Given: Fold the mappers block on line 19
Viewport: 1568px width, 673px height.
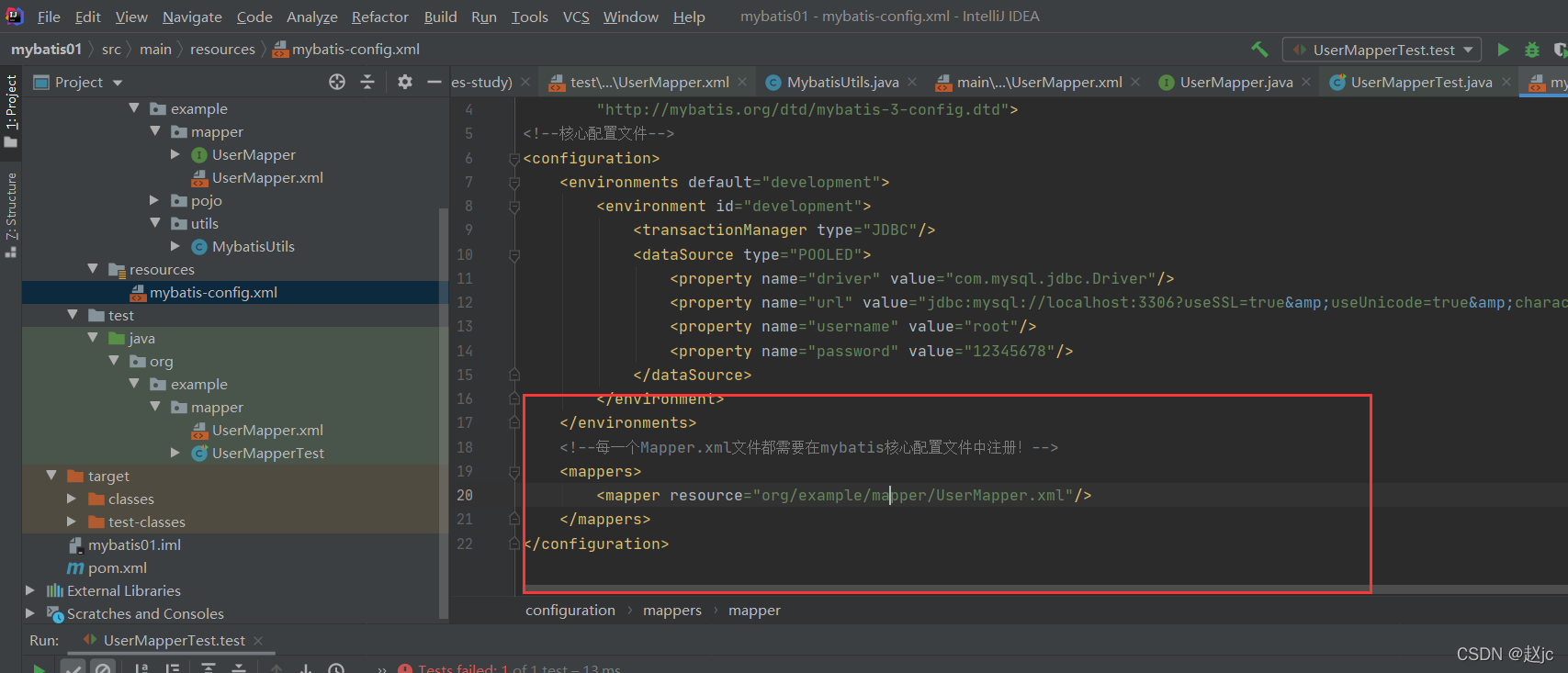Looking at the screenshot, I should 514,471.
